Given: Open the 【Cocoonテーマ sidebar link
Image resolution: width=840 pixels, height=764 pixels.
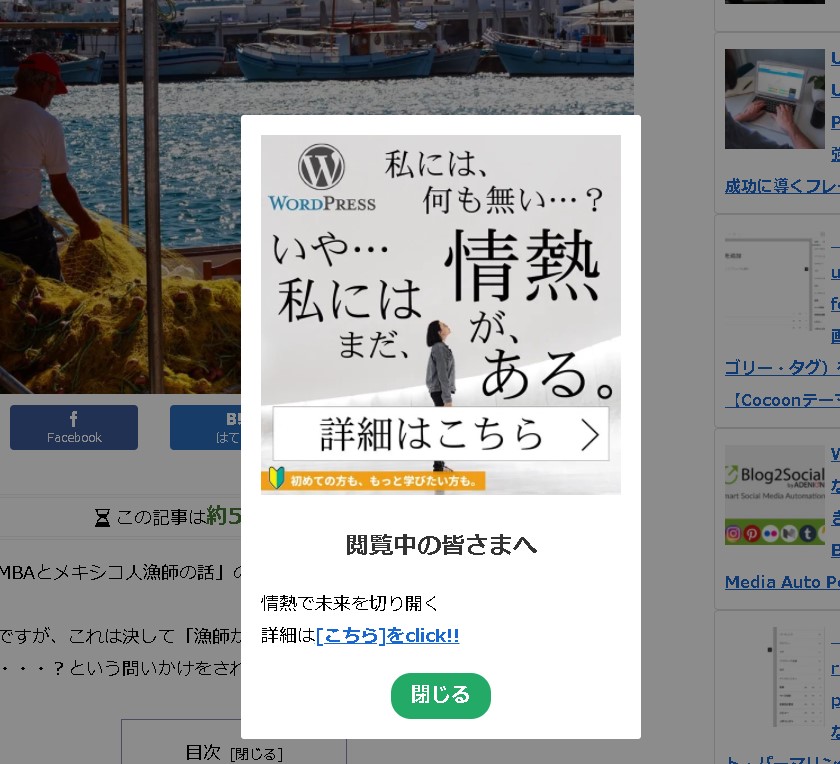Looking at the screenshot, I should 782,399.
